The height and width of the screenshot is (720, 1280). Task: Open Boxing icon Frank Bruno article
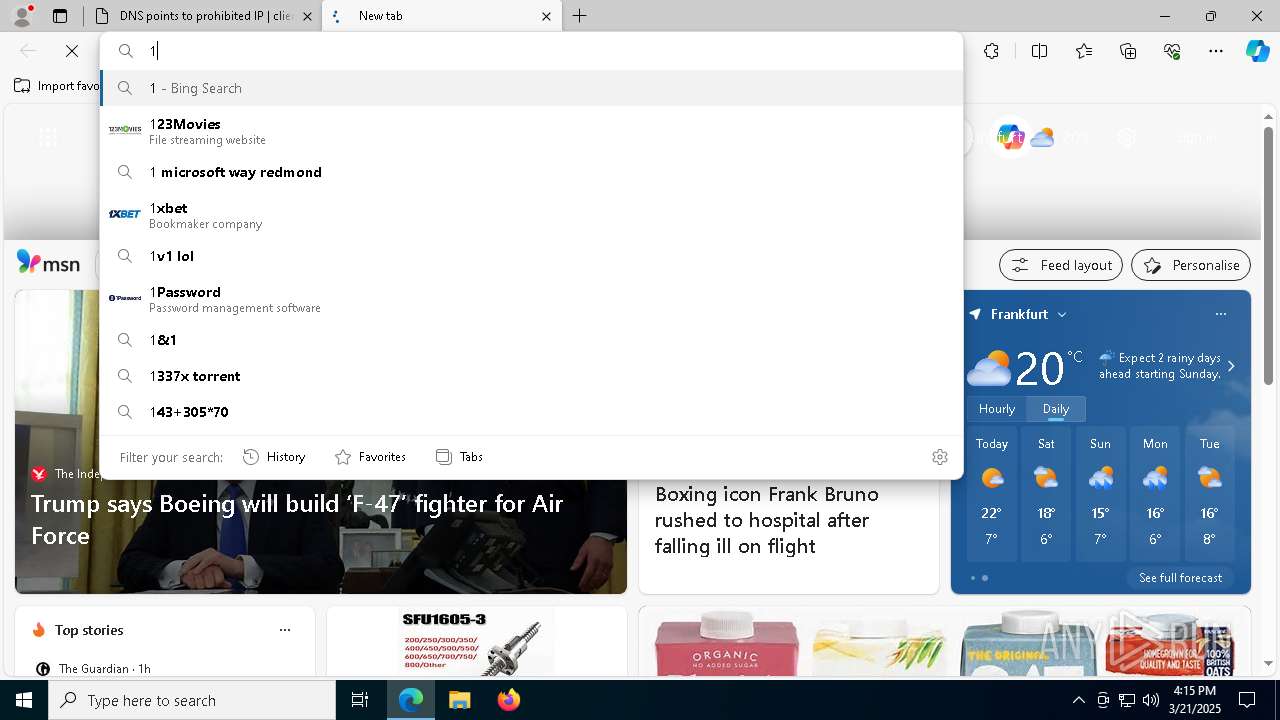pyautogui.click(x=767, y=520)
